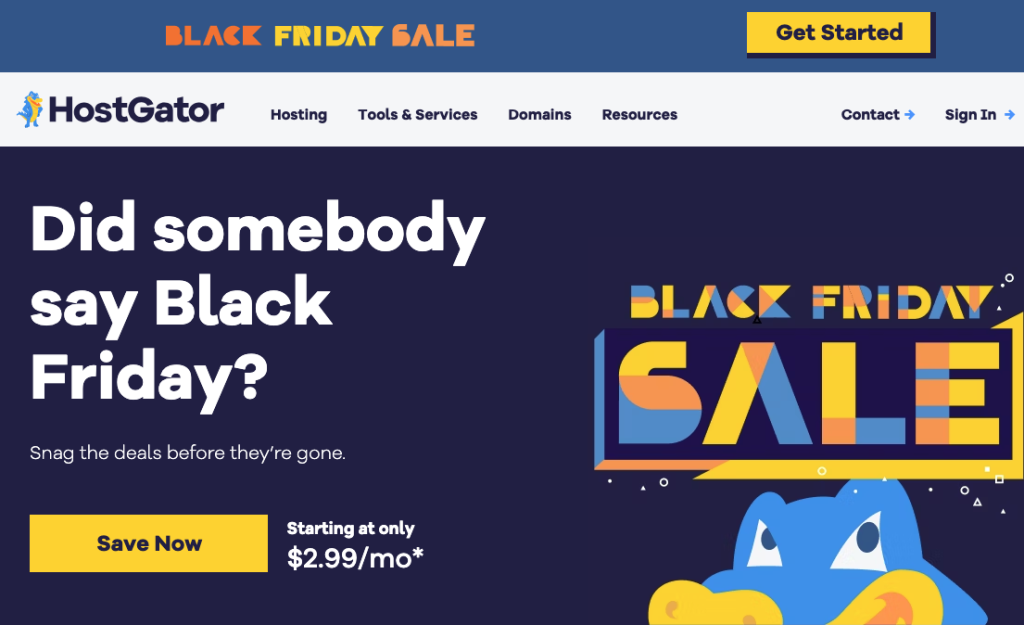1024x625 pixels.
Task: Click the yellow Save Now button
Action: point(148,543)
